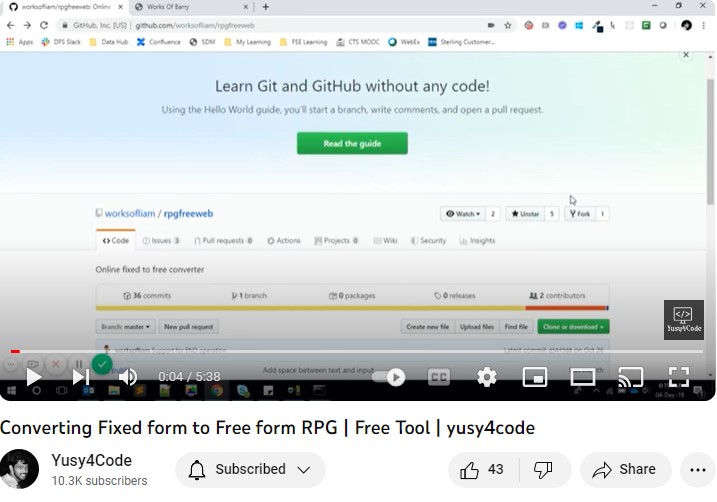Fork the repository

click(580, 214)
